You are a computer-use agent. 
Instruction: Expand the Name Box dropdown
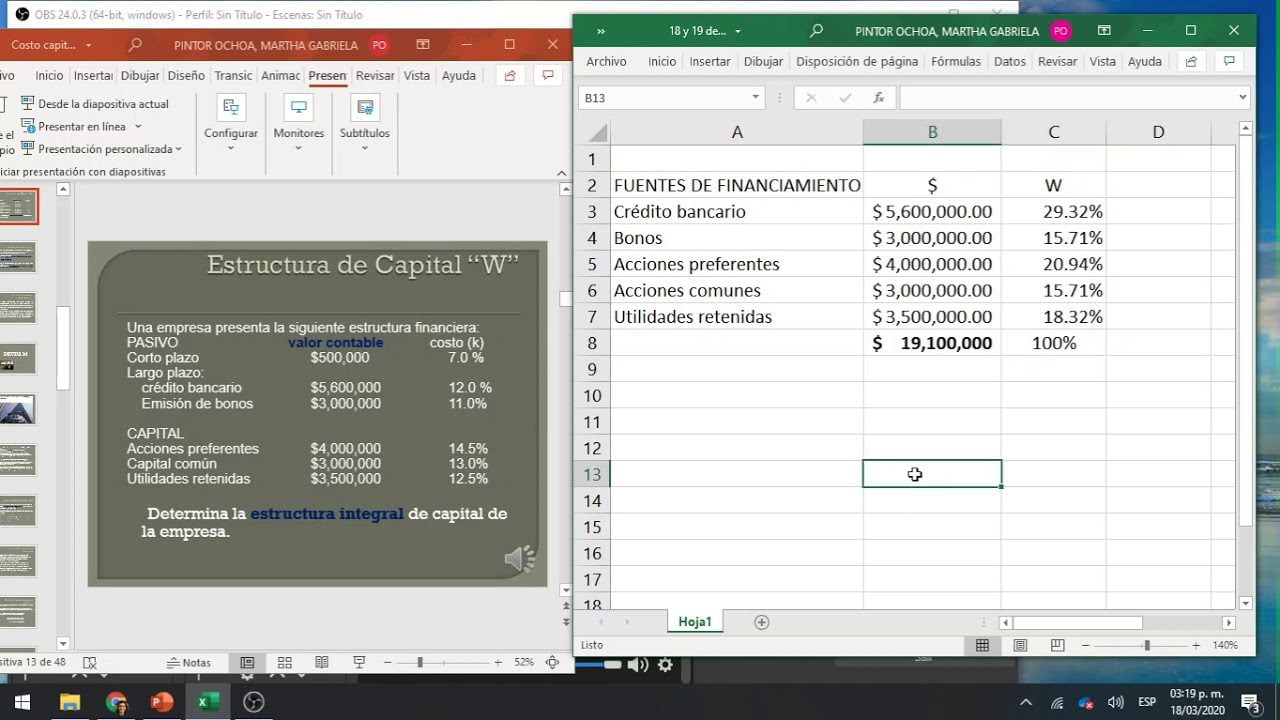(x=755, y=97)
